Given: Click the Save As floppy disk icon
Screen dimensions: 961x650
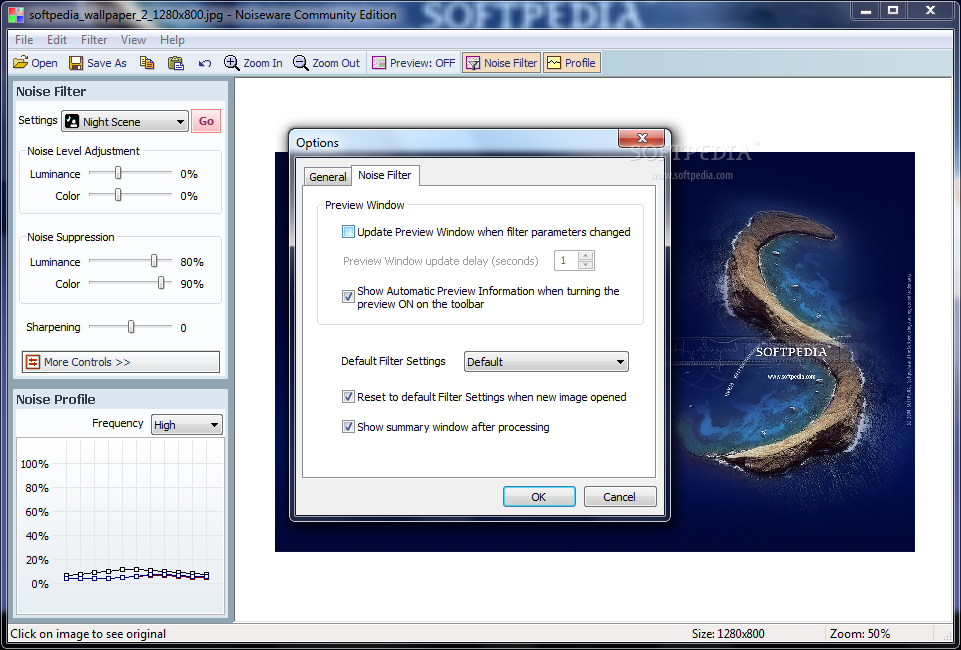Looking at the screenshot, I should (76, 62).
